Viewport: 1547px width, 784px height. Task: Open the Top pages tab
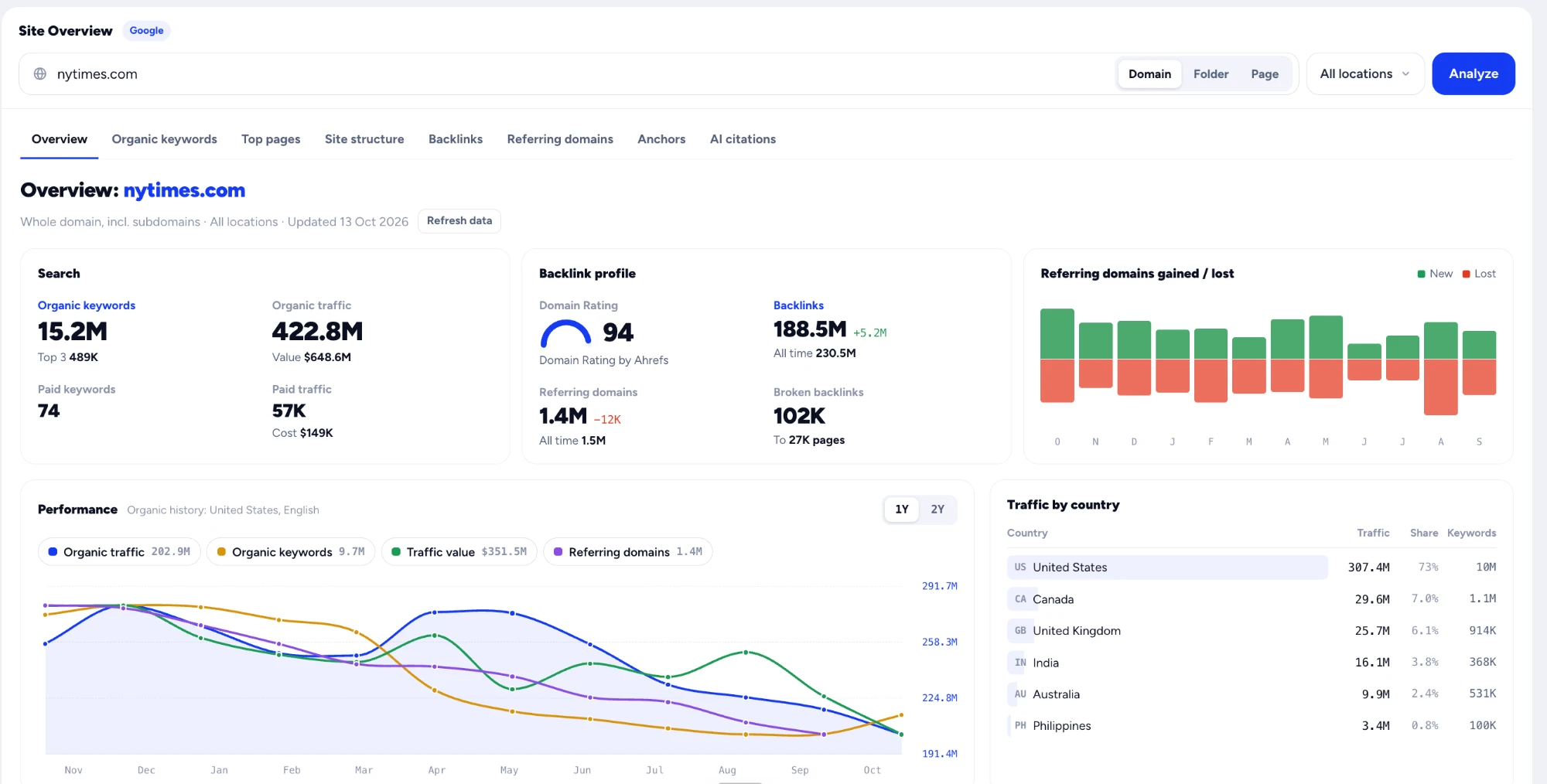(x=271, y=139)
